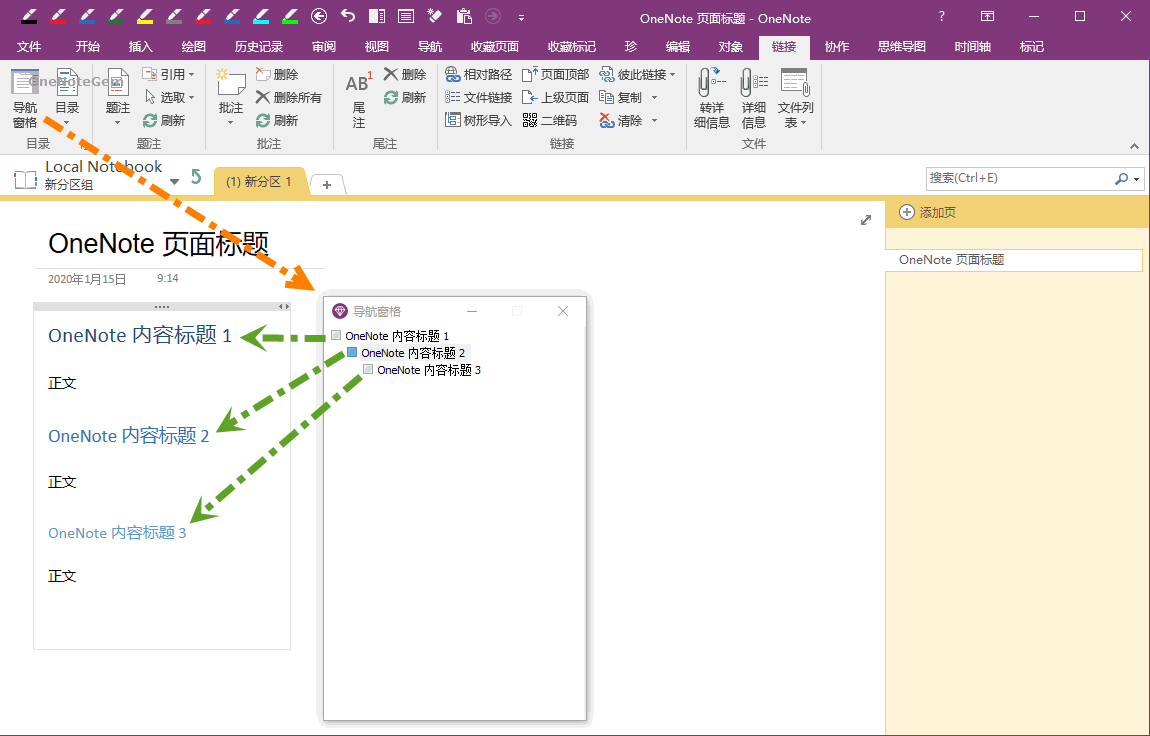
Task: Open the help question mark
Action: click(x=942, y=16)
